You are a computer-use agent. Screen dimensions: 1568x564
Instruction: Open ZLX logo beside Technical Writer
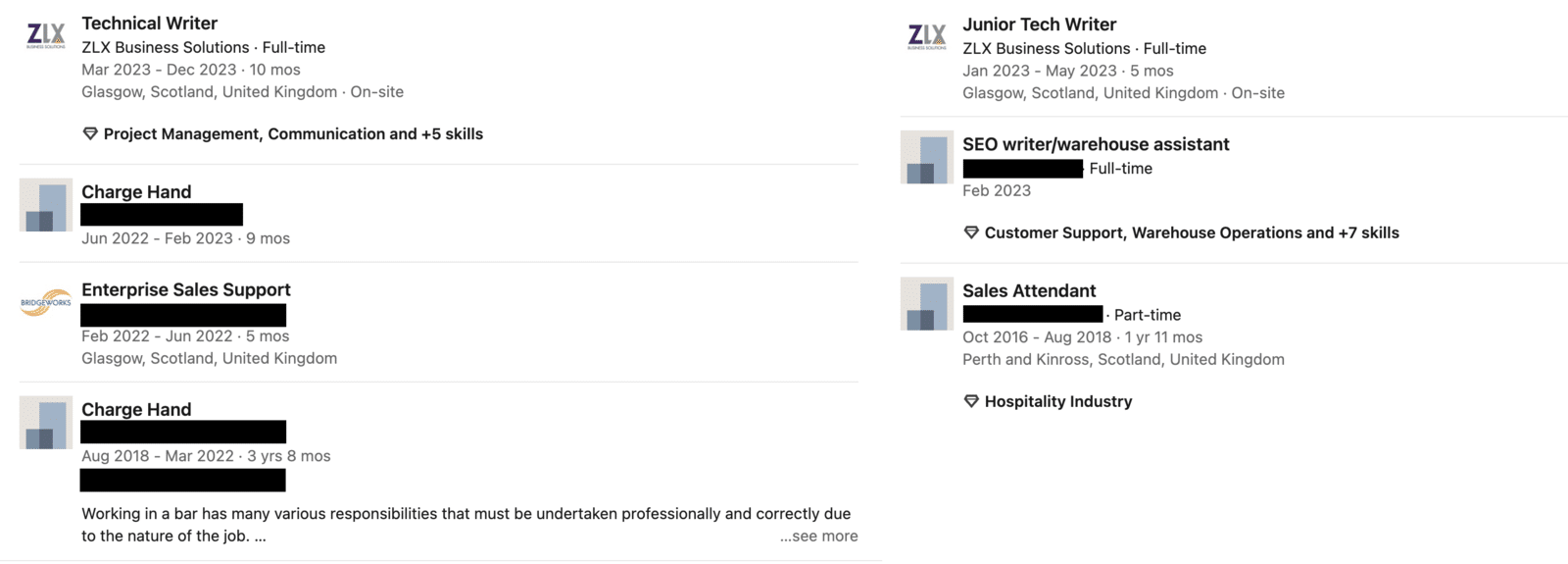(46, 36)
